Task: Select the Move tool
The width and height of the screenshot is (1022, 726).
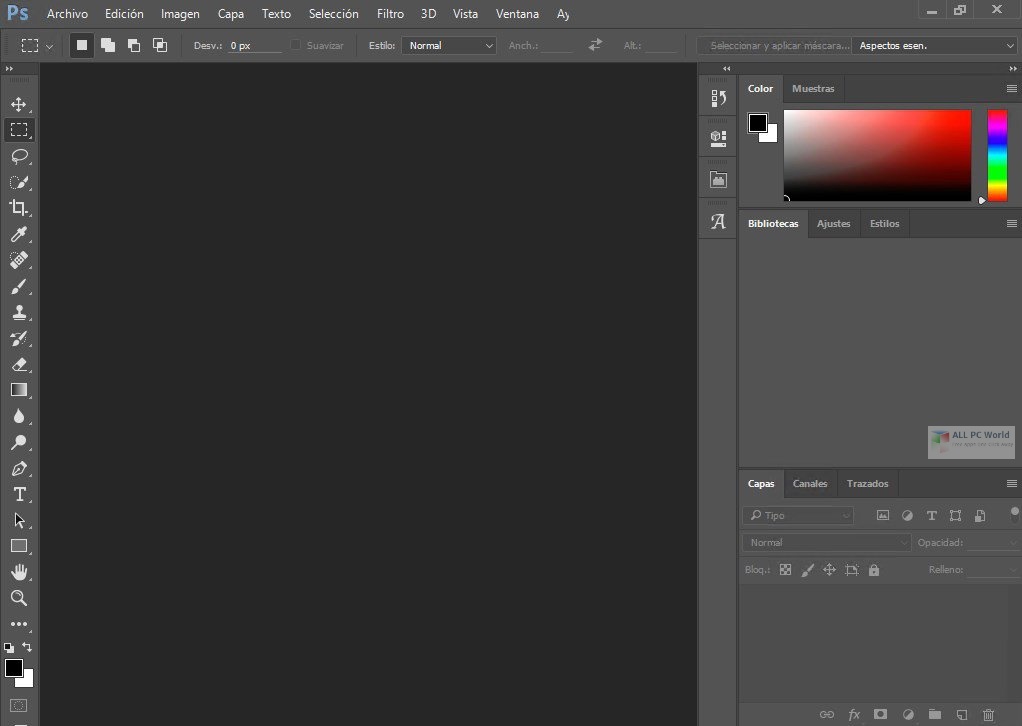Action: coord(19,104)
